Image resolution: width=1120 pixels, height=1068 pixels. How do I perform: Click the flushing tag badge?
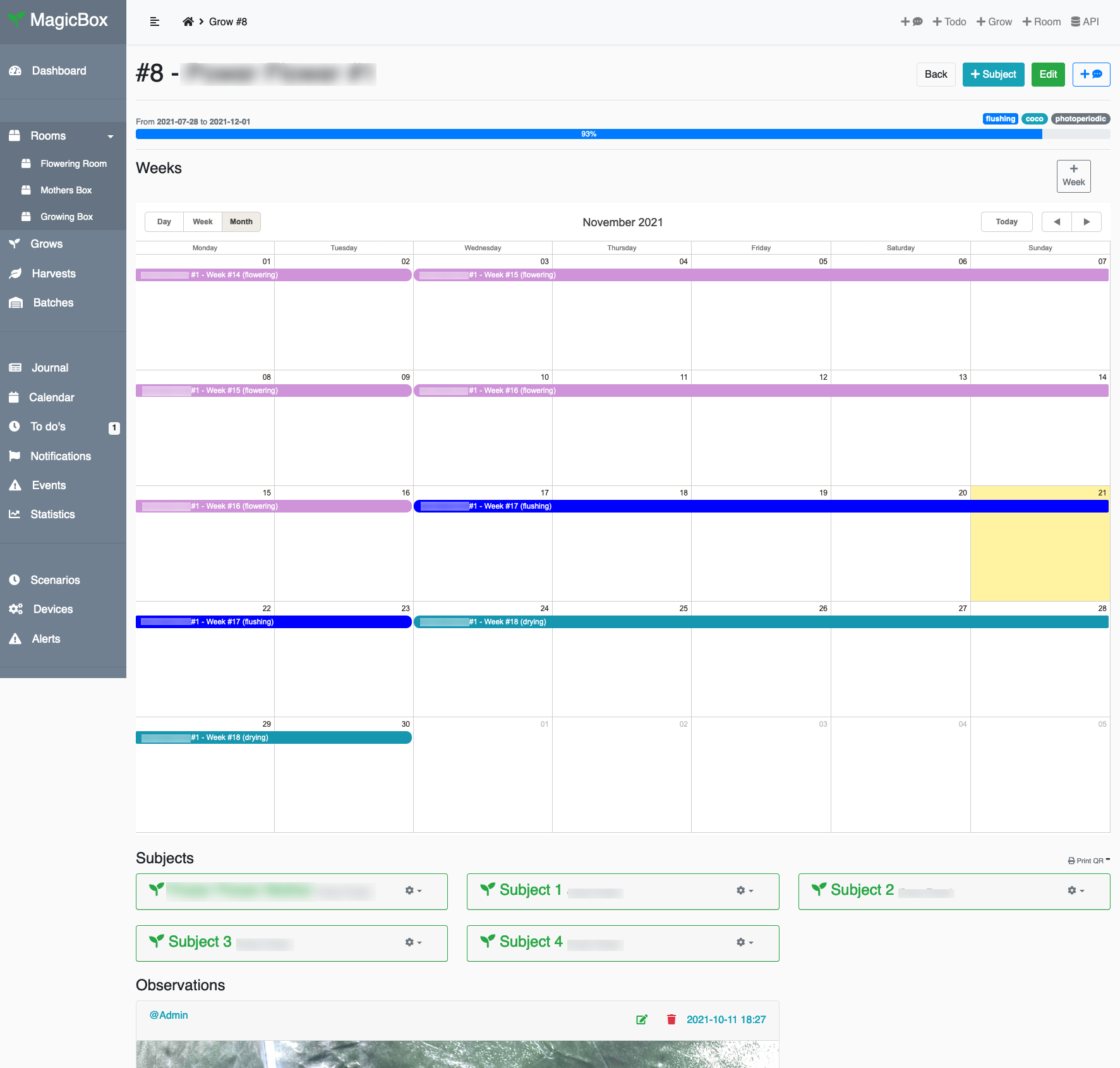pyautogui.click(x=1000, y=119)
